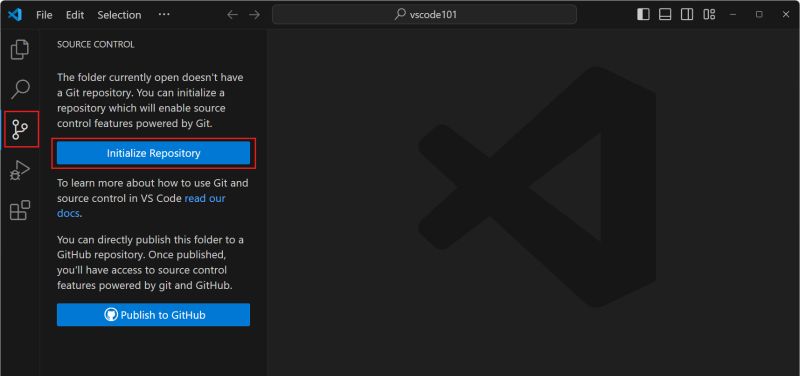Toggle the bottom panel layout icon
The width and height of the screenshot is (800, 376).
tap(665, 14)
